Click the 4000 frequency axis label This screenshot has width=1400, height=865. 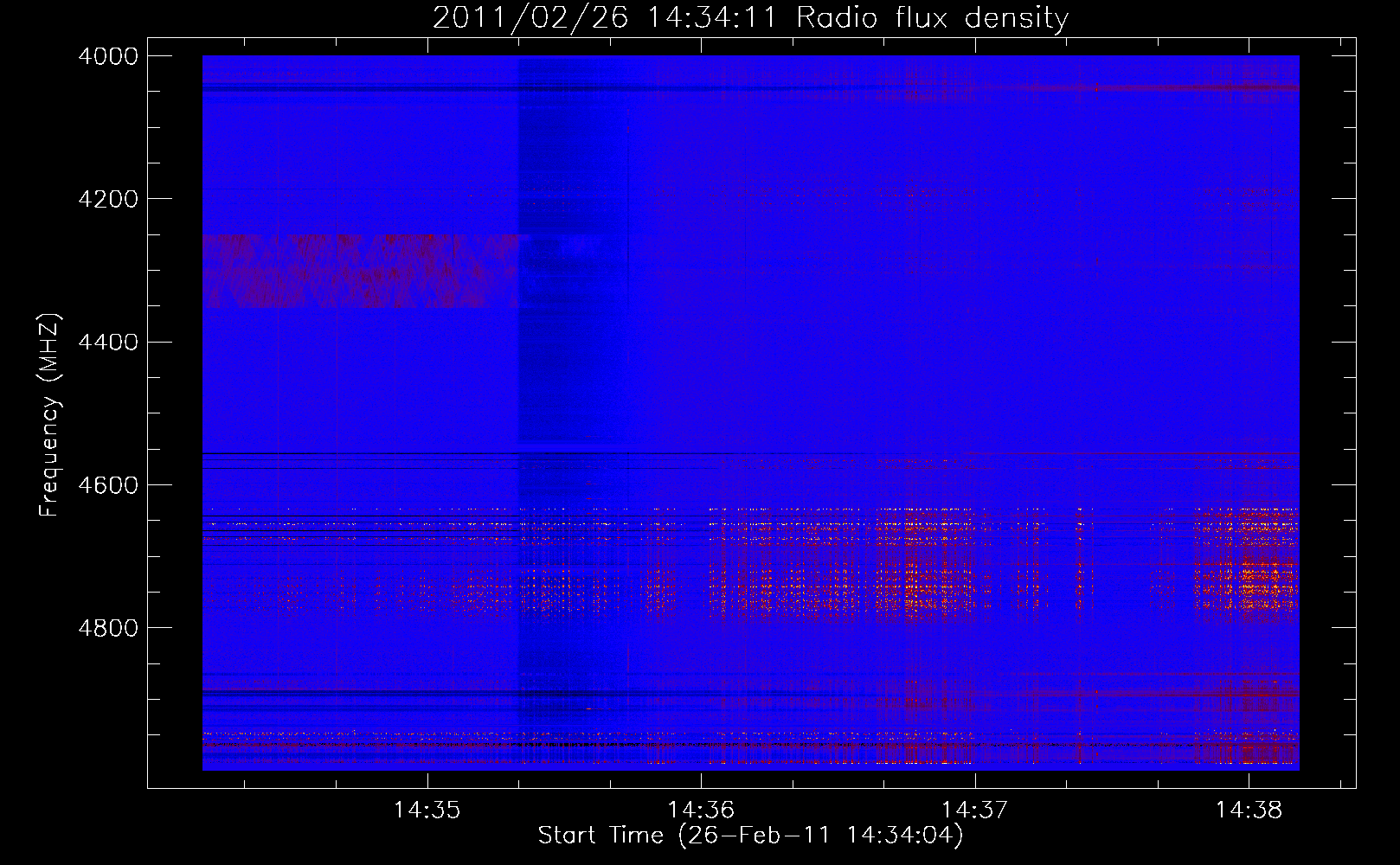tap(108, 56)
